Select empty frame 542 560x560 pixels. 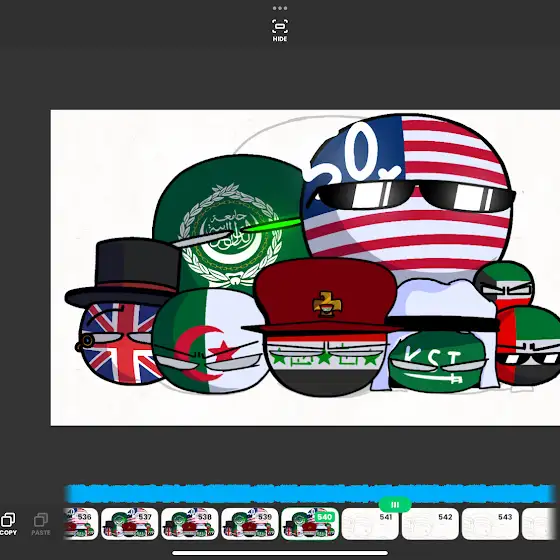click(x=430, y=524)
